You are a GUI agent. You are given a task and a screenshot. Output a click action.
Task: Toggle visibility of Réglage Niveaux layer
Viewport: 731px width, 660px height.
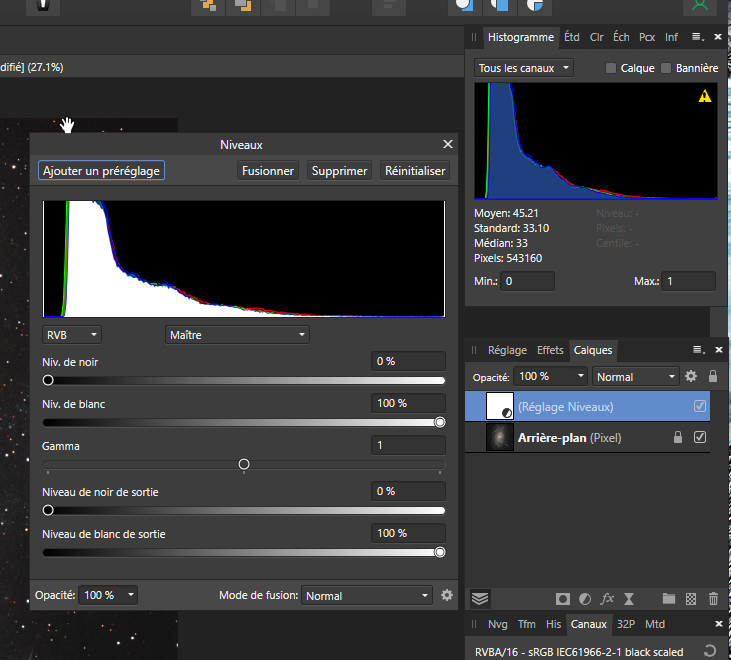pyautogui.click(x=700, y=406)
